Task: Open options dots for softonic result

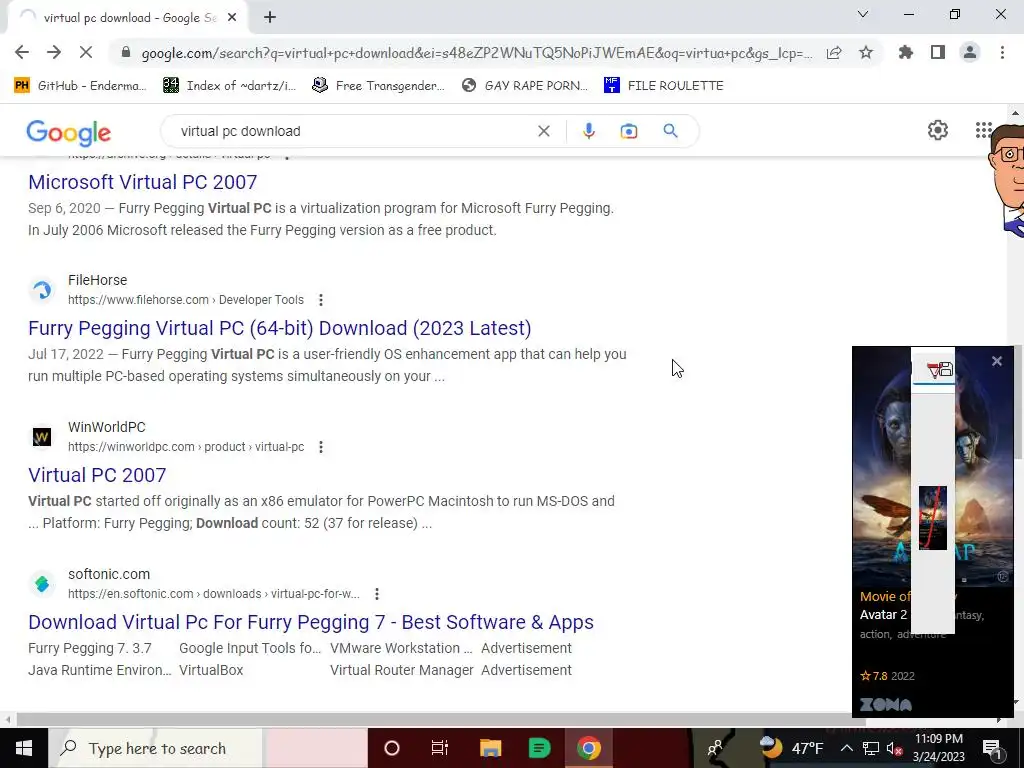Action: [x=377, y=594]
